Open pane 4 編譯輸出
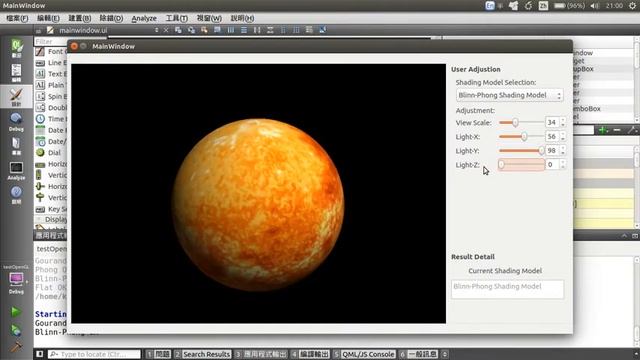Screen dimensions: 640x360 310,354
